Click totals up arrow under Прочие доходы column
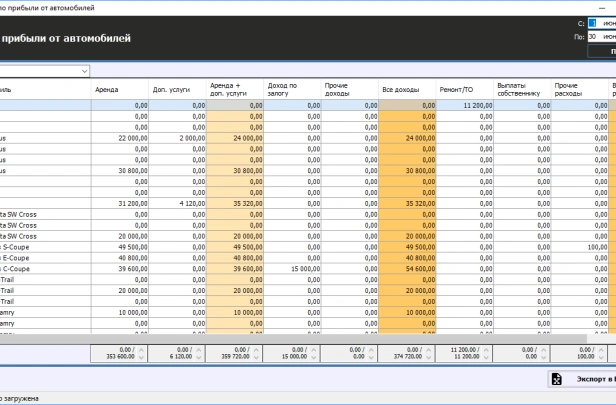Image resolution: width=616 pixels, height=405 pixels. coord(375,348)
